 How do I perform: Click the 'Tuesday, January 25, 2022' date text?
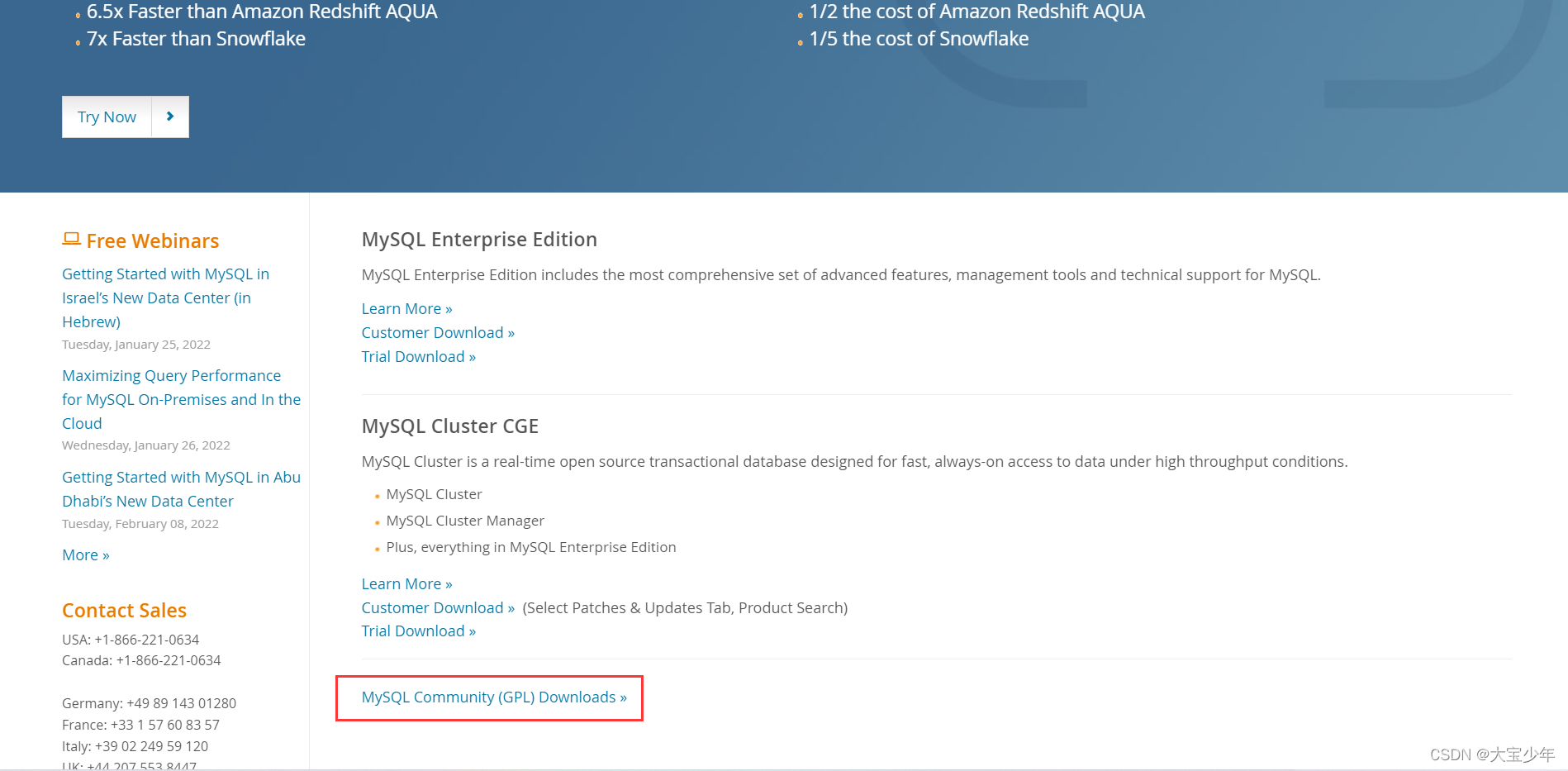pyautogui.click(x=136, y=345)
